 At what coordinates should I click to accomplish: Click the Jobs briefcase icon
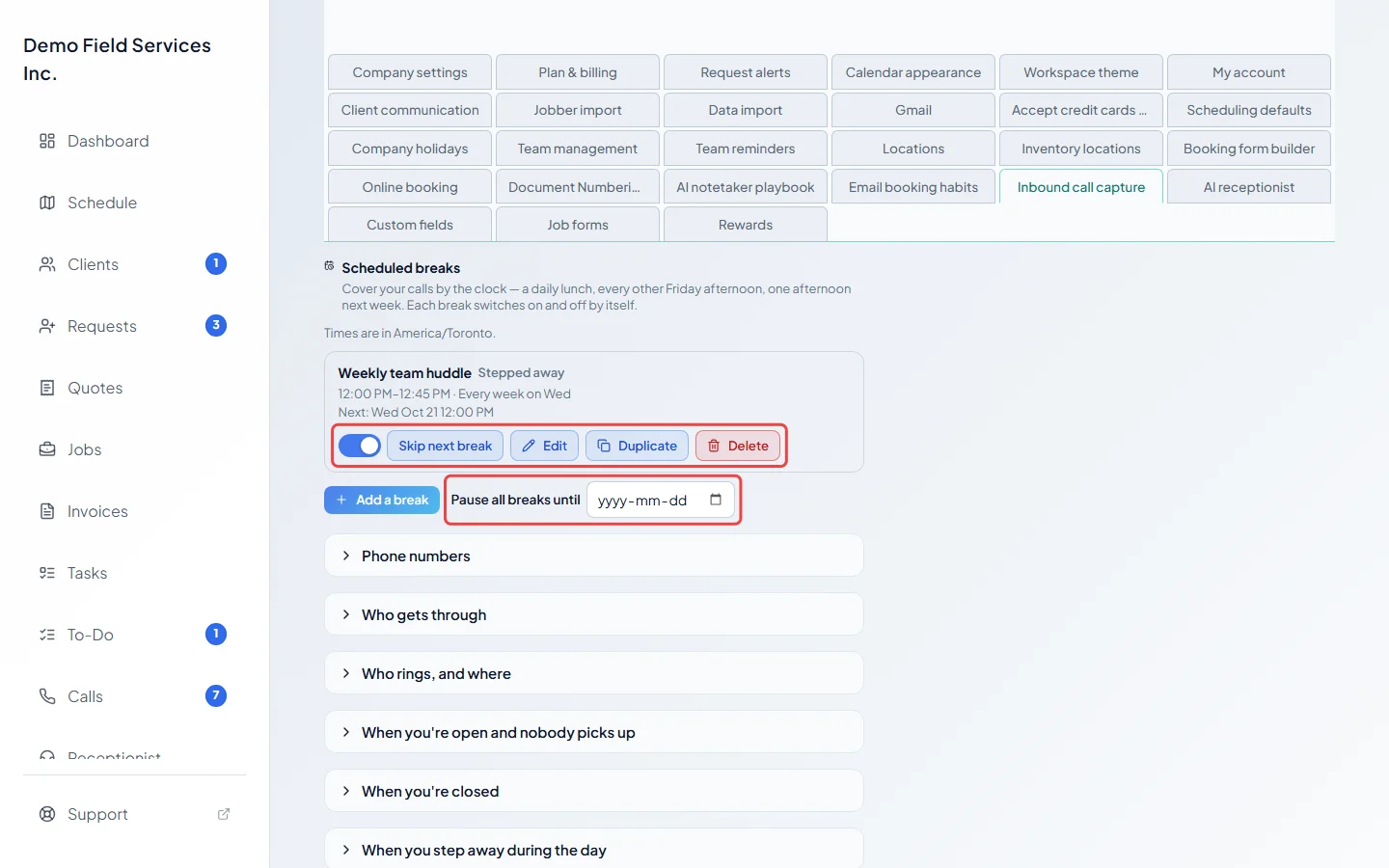[47, 449]
